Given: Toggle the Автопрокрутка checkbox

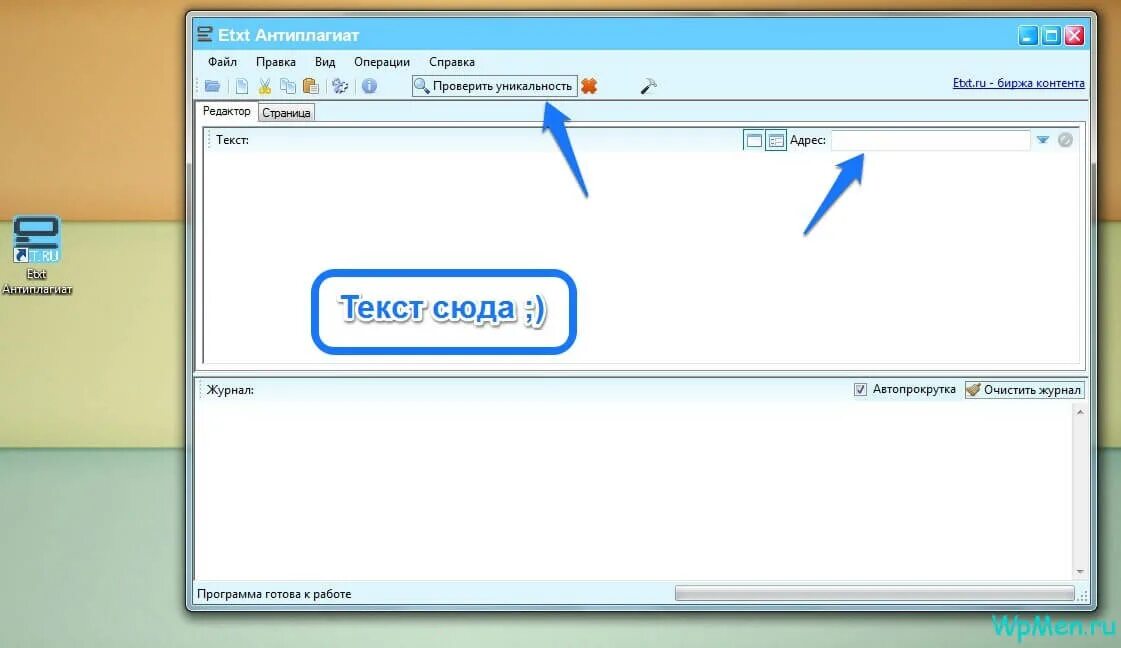Looking at the screenshot, I should coord(860,390).
